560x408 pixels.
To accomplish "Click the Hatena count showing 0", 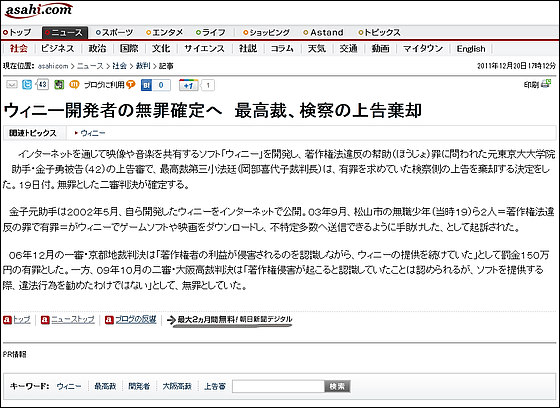I will pos(161,85).
